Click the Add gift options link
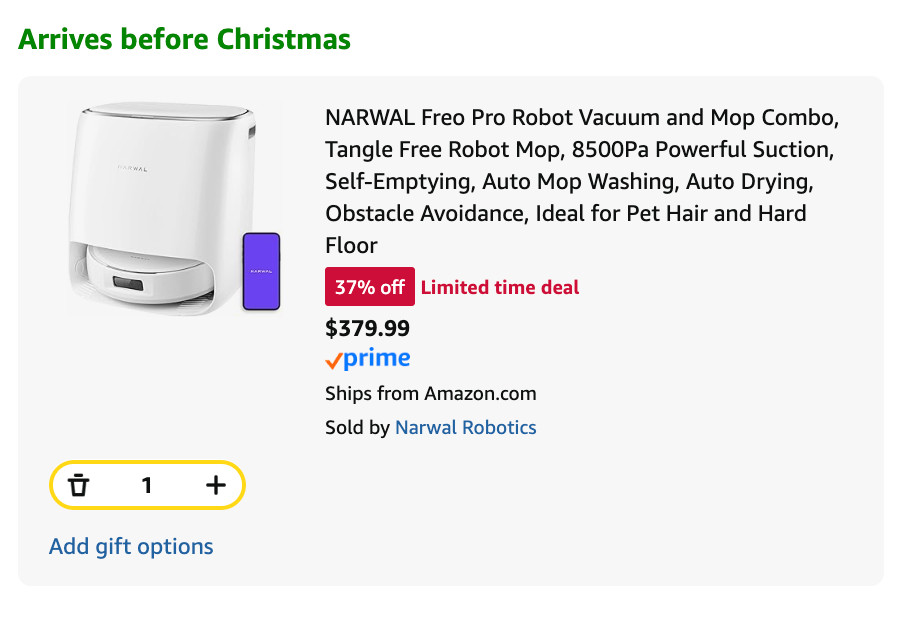 tap(130, 546)
